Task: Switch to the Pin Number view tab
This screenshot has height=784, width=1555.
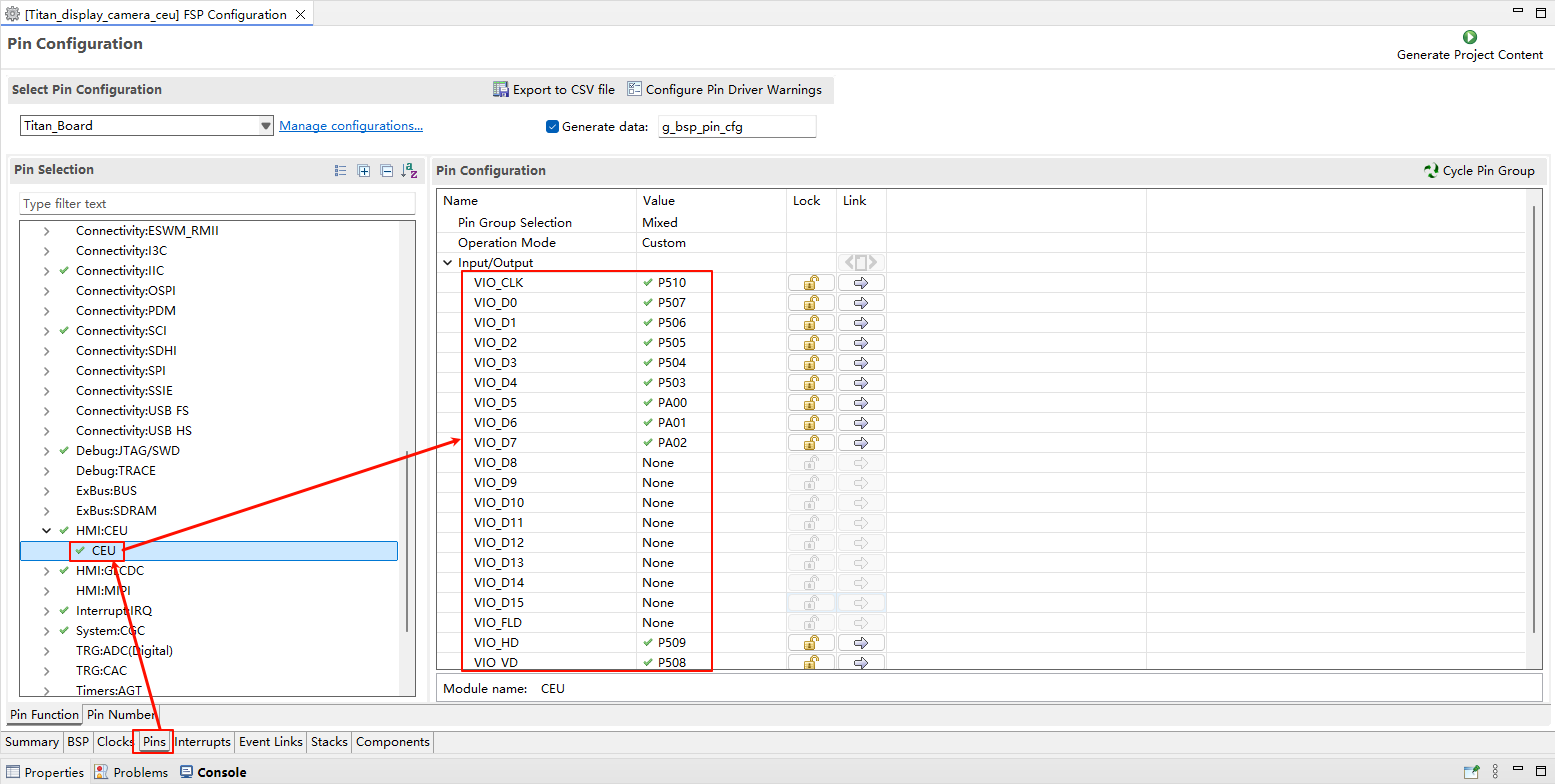Action: point(119,715)
